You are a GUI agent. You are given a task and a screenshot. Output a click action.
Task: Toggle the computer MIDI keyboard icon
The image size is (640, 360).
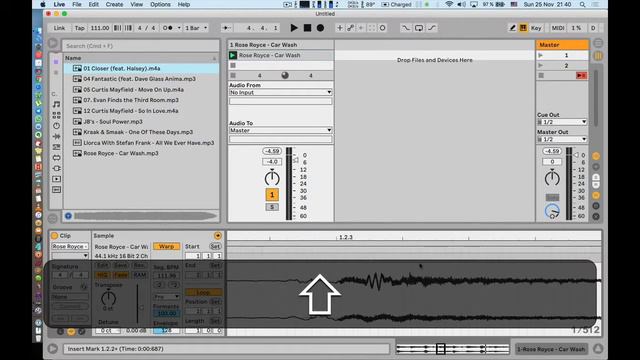click(523, 28)
